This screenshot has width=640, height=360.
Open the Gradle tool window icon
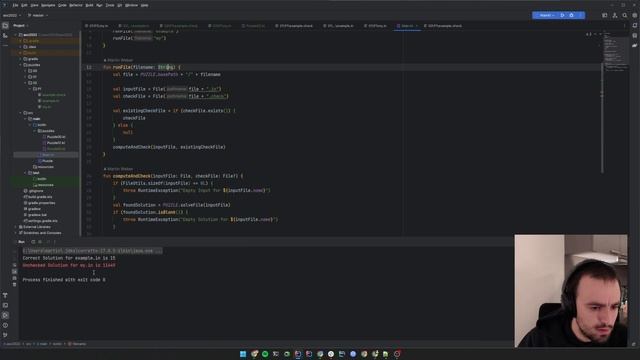tap(635, 46)
